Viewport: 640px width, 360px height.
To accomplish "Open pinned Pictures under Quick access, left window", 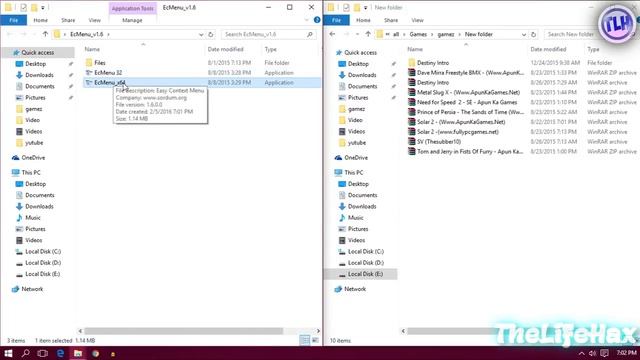I will point(36,98).
